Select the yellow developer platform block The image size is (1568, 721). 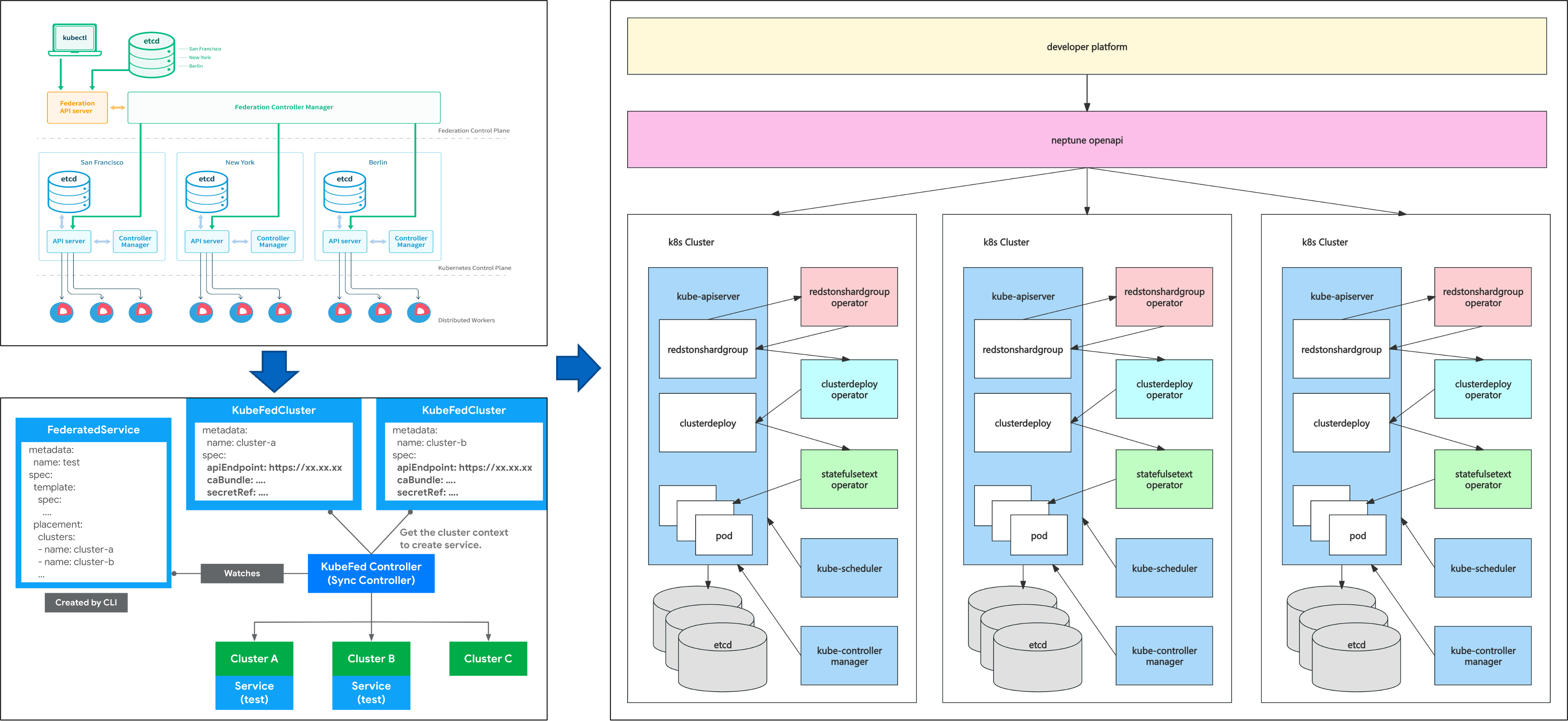tap(1086, 47)
